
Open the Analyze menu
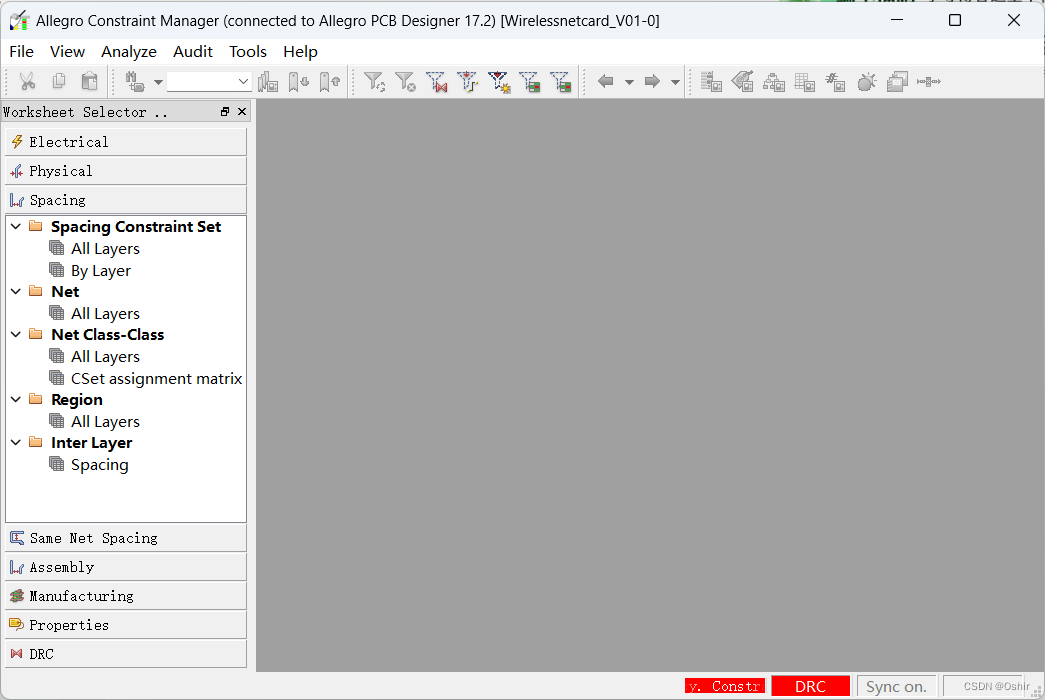129,52
